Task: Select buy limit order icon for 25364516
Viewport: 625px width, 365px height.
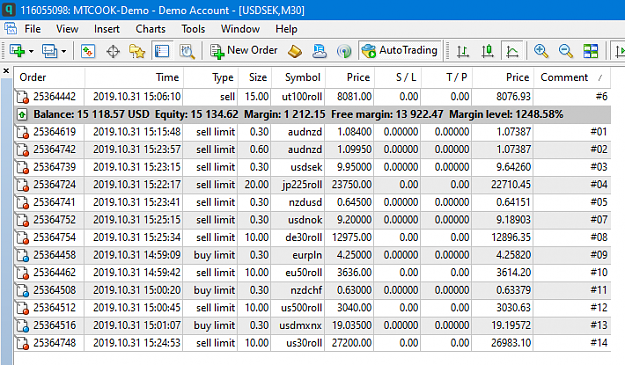Action: pyautogui.click(x=22, y=326)
